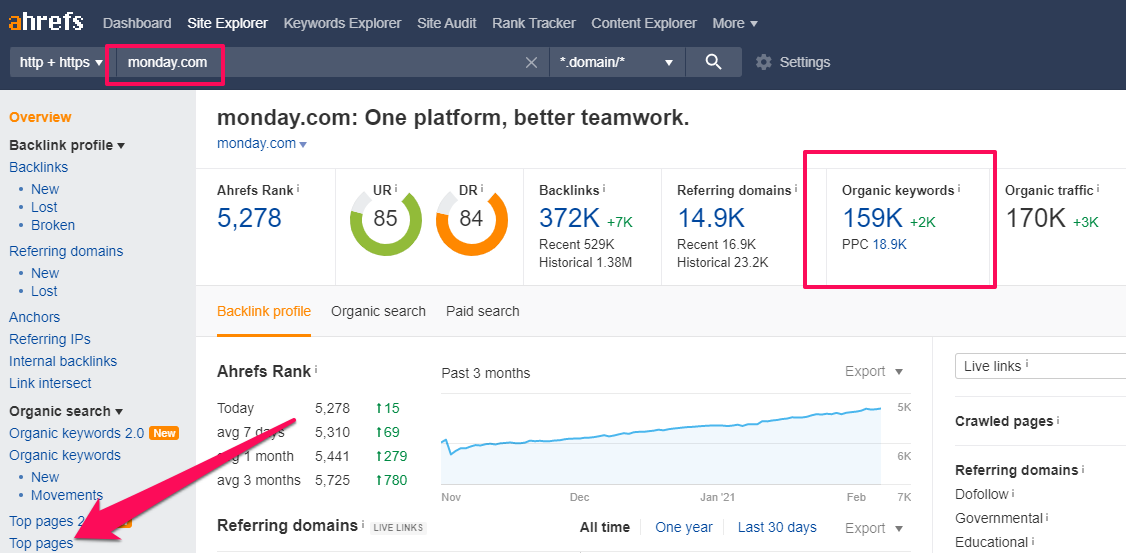
Task: Clear the URL field with X icon
Action: pyautogui.click(x=531, y=63)
